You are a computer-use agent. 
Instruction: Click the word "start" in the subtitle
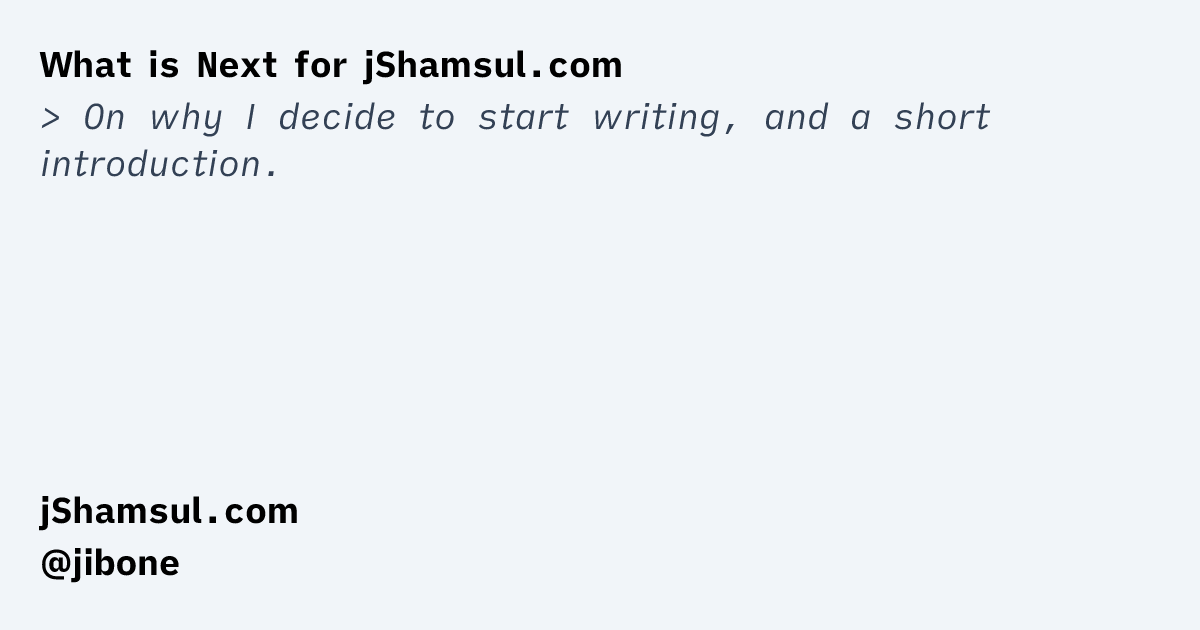[522, 118]
